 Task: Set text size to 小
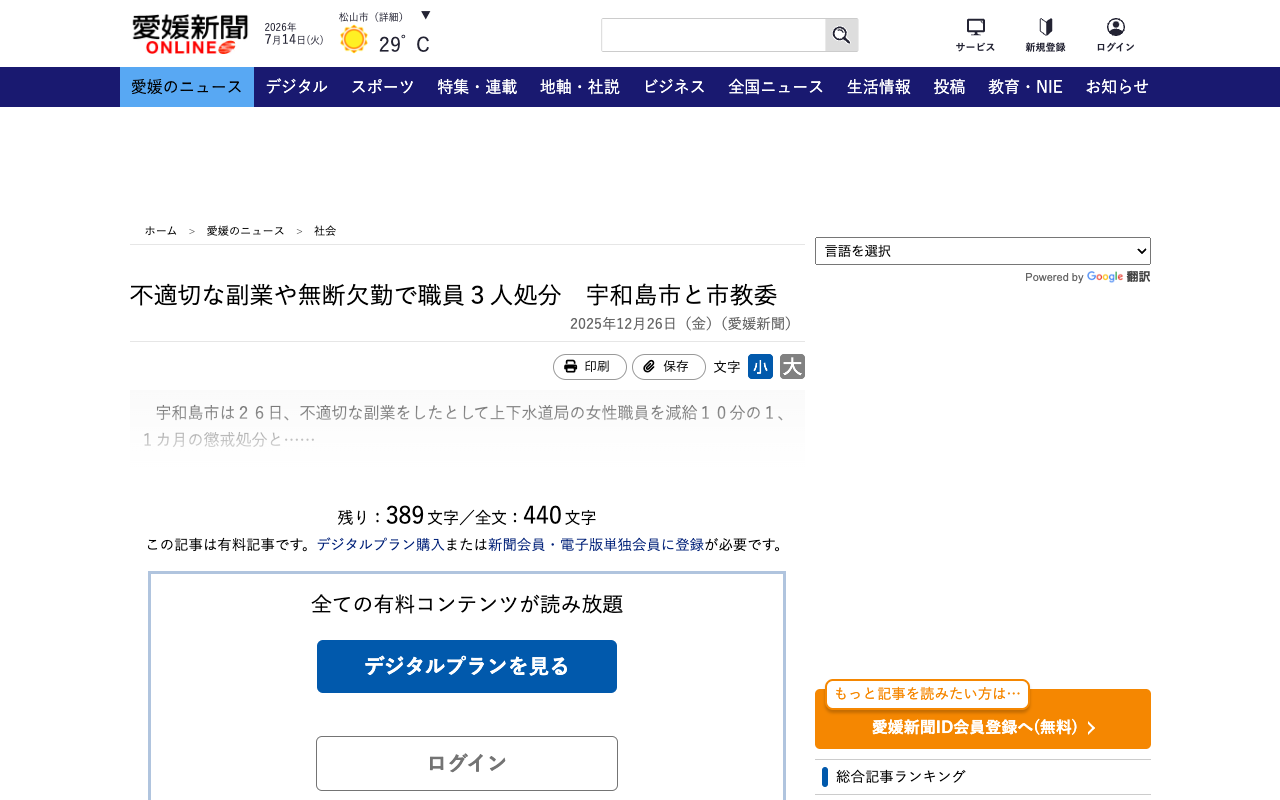point(760,367)
